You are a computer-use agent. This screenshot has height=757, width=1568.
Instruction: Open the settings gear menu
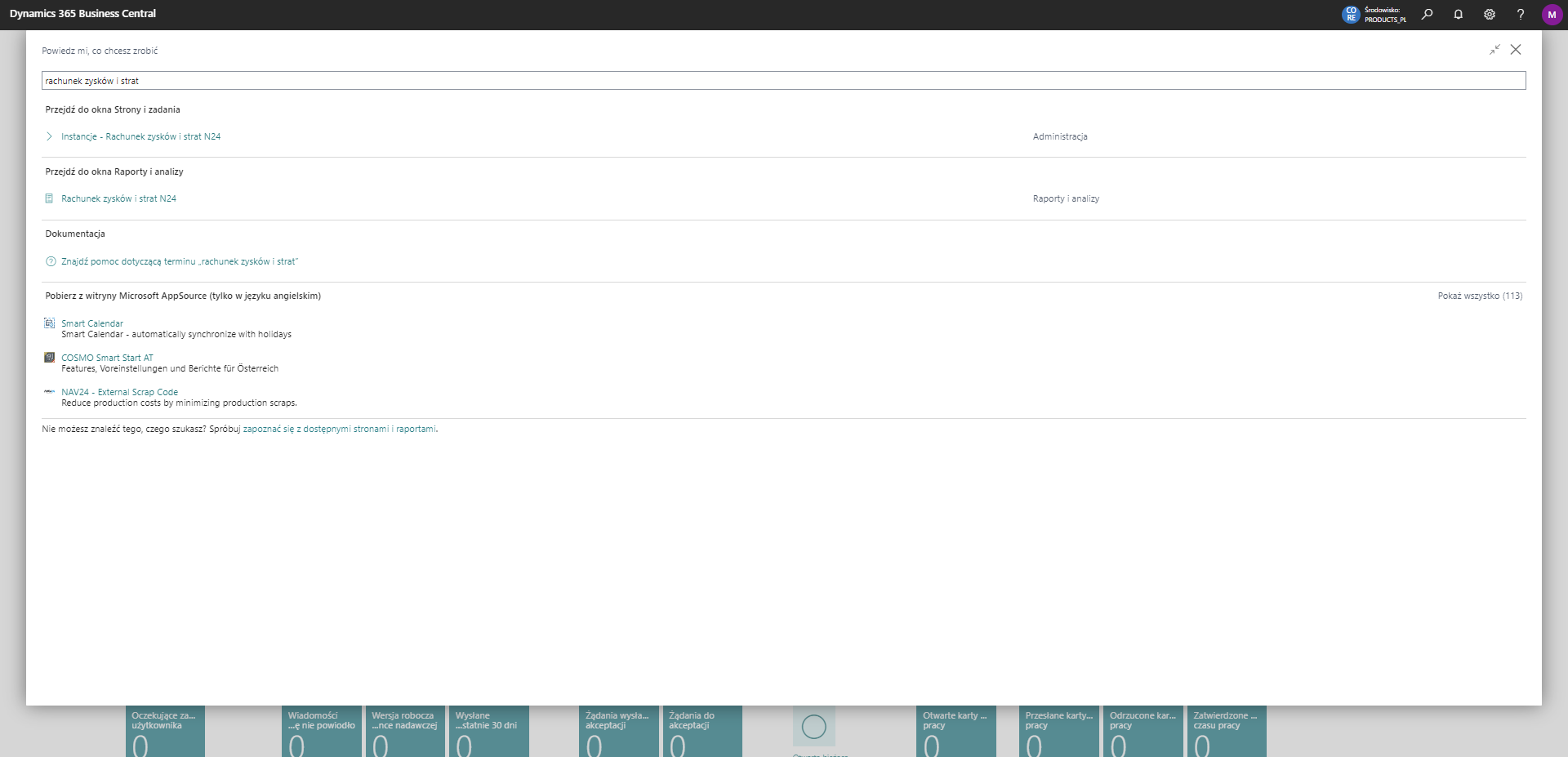click(1489, 14)
